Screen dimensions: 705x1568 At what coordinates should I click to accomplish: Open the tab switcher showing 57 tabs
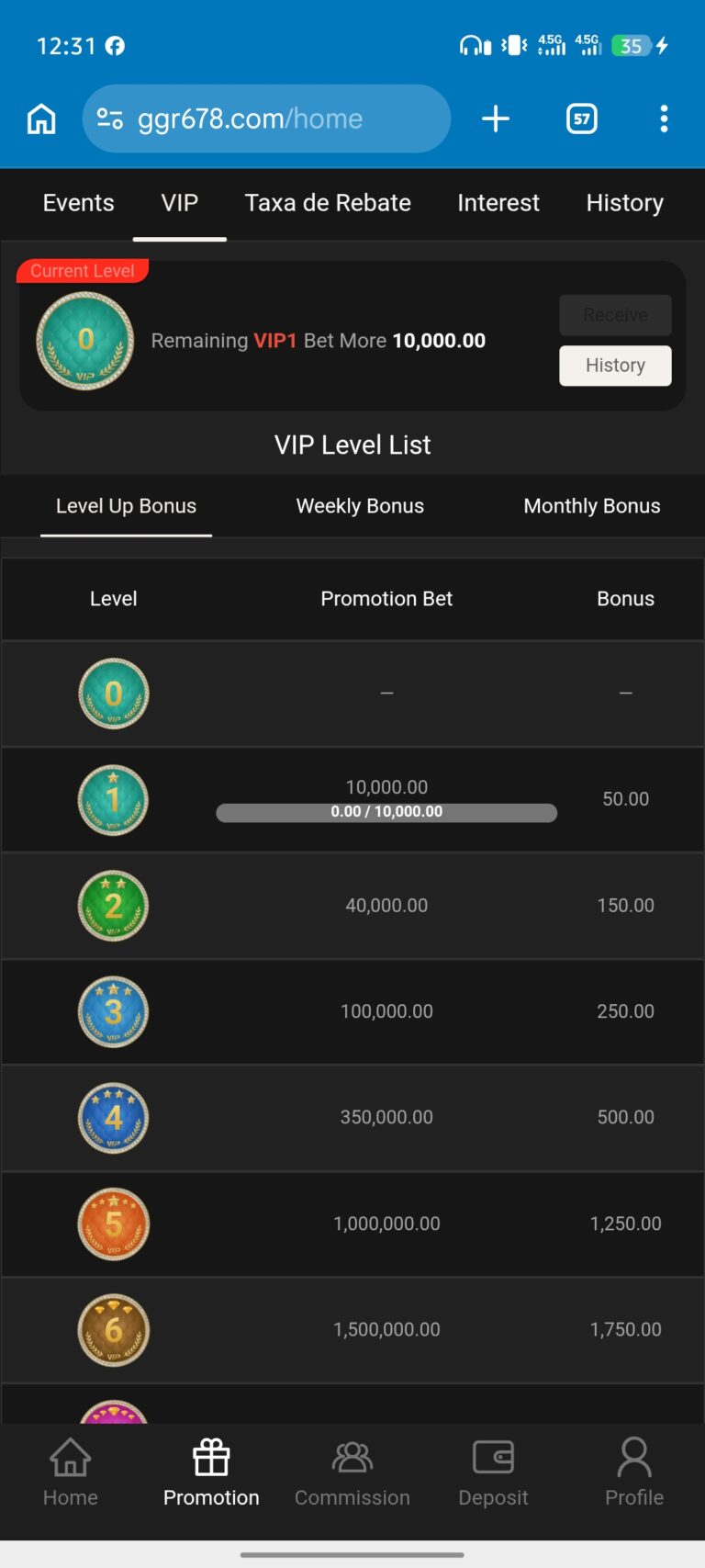tap(582, 118)
